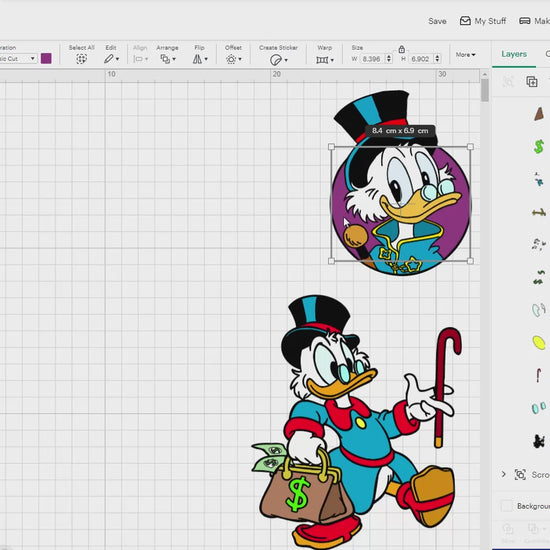Select the dark red cane layer thumbnail
Image resolution: width=550 pixels, height=550 pixels.
click(538, 375)
